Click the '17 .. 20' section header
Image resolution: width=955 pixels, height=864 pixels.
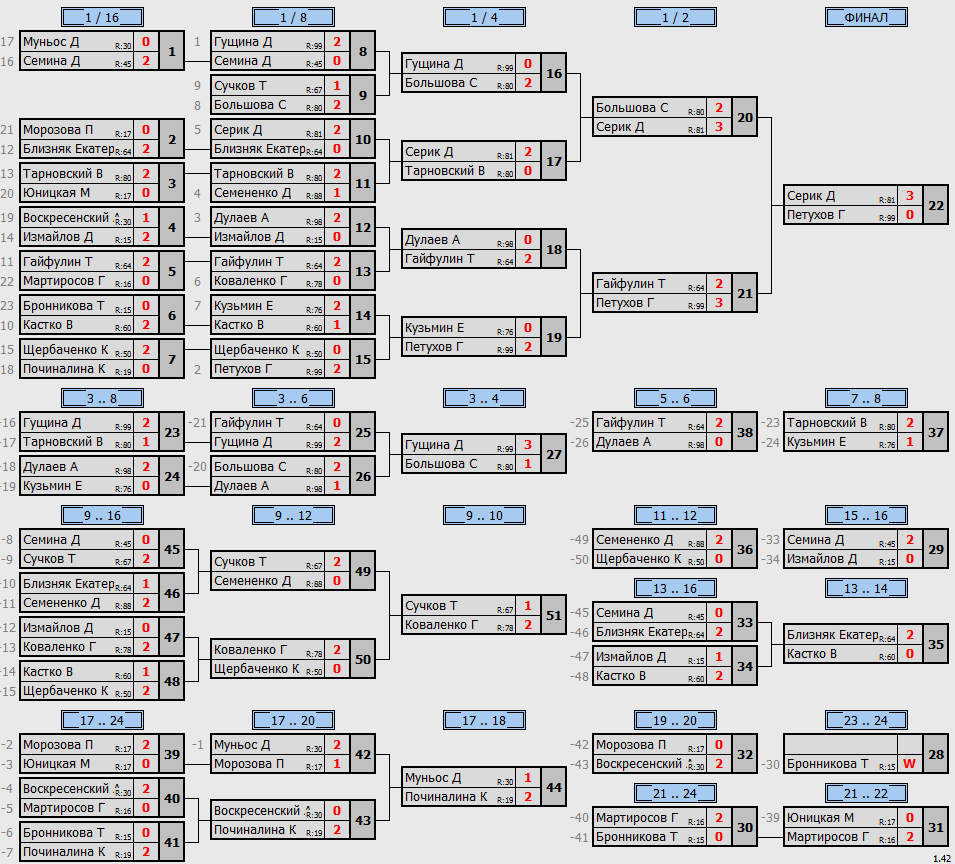tap(293, 720)
